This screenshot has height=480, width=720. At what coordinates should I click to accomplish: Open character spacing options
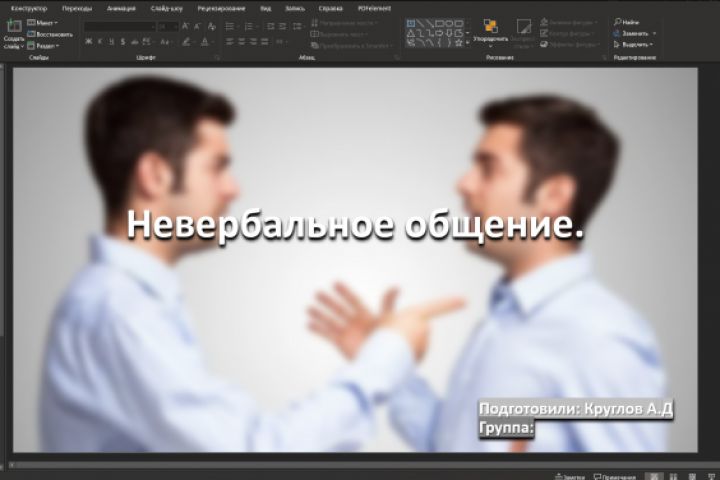147,42
